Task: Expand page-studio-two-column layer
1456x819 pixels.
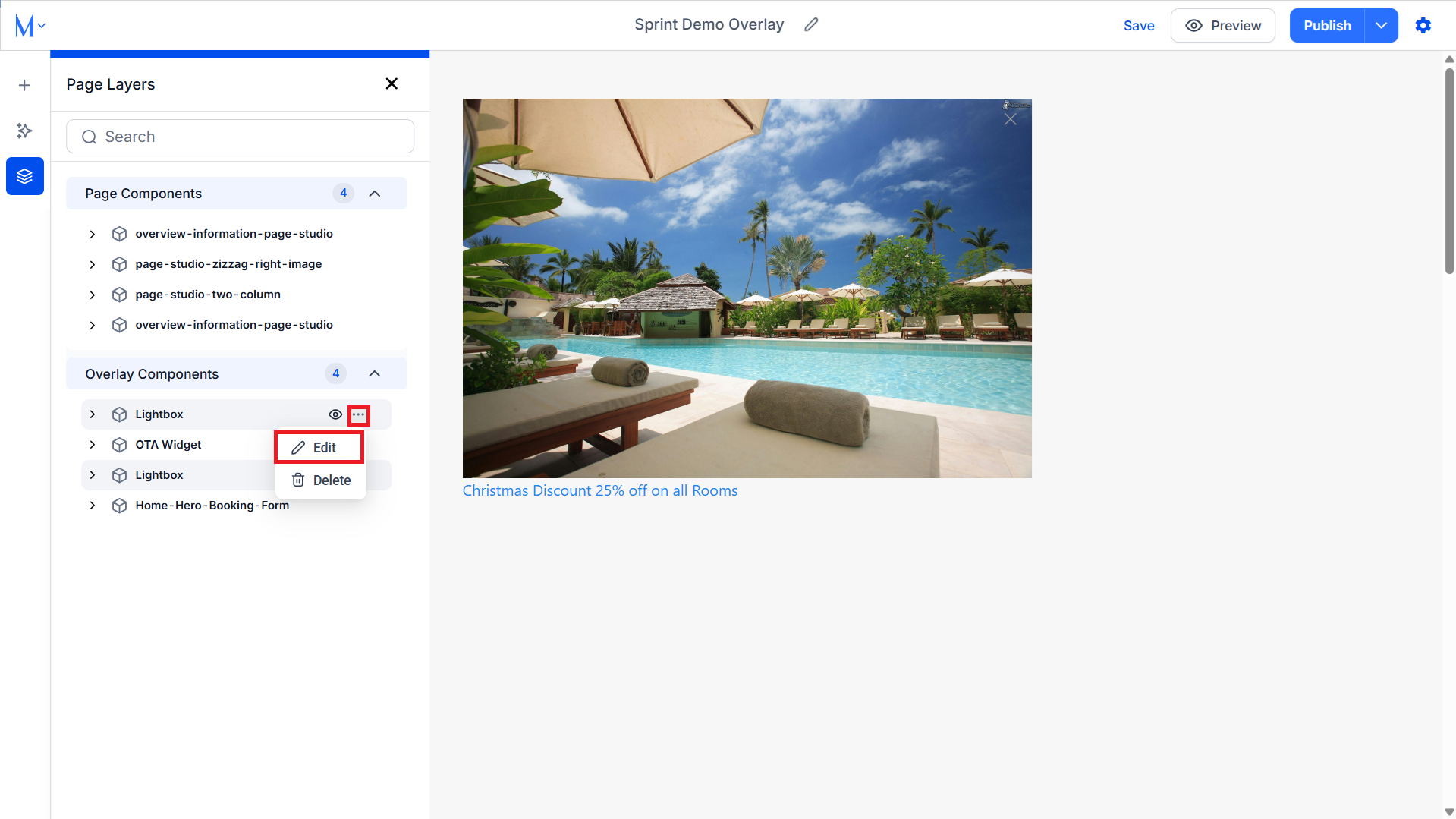Action: coord(93,295)
